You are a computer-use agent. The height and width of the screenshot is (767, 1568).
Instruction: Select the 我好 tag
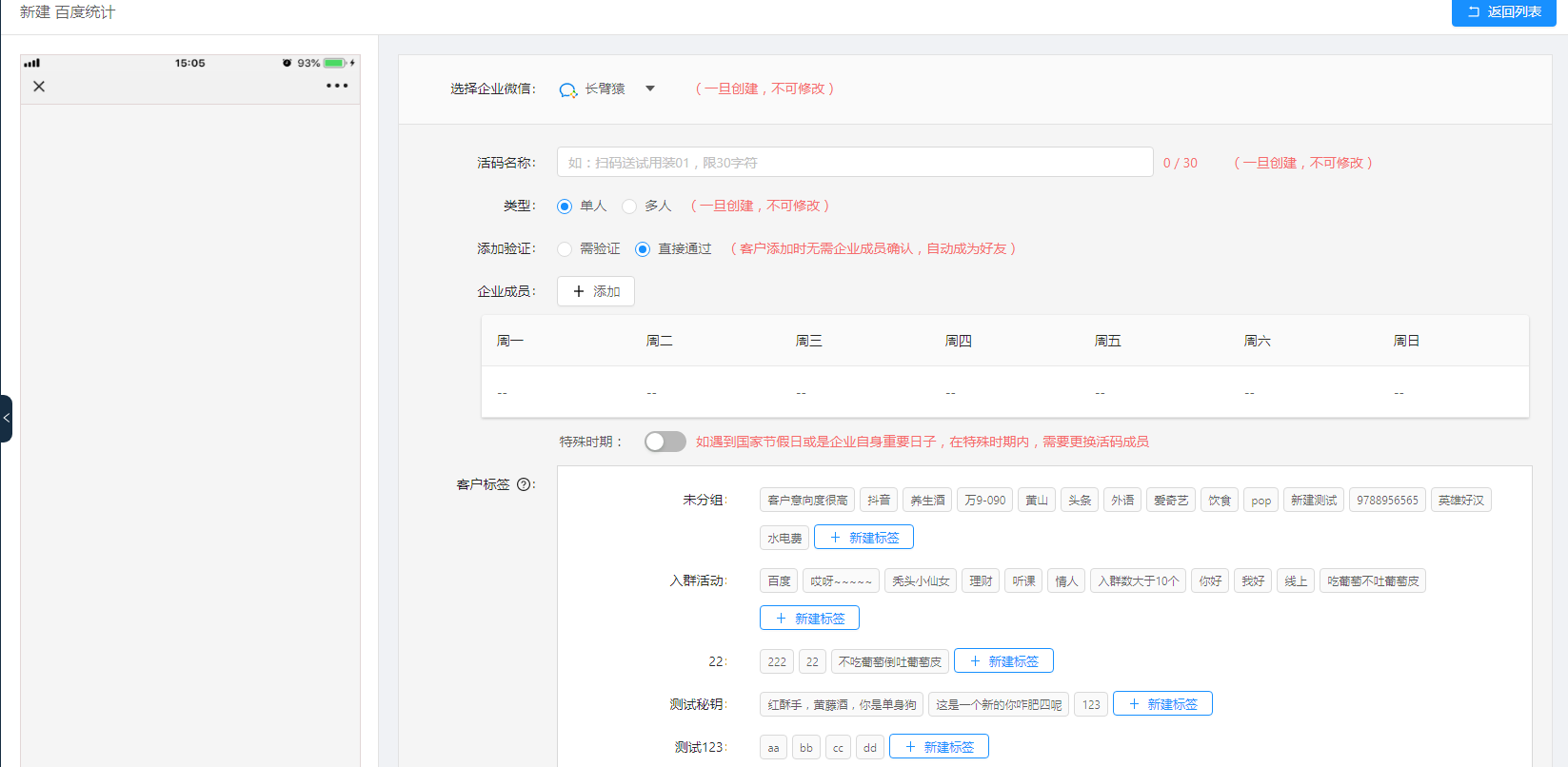click(1253, 581)
